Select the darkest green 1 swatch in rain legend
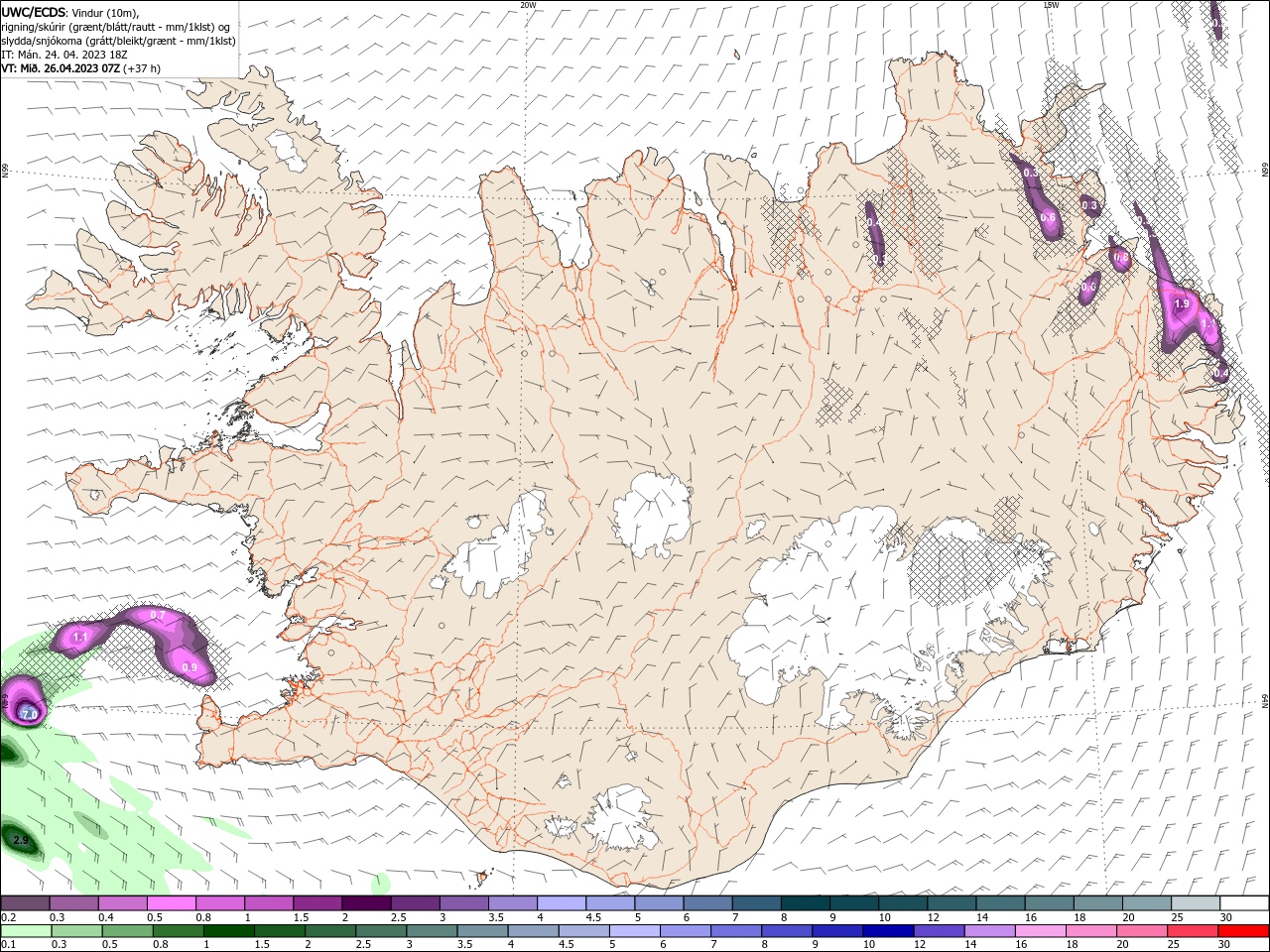 [x=228, y=931]
